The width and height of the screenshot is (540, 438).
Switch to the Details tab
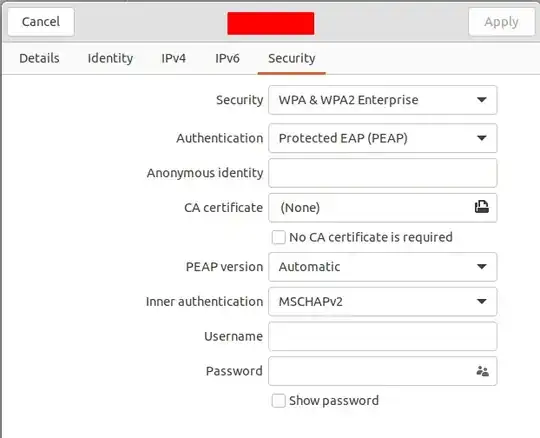[39, 58]
